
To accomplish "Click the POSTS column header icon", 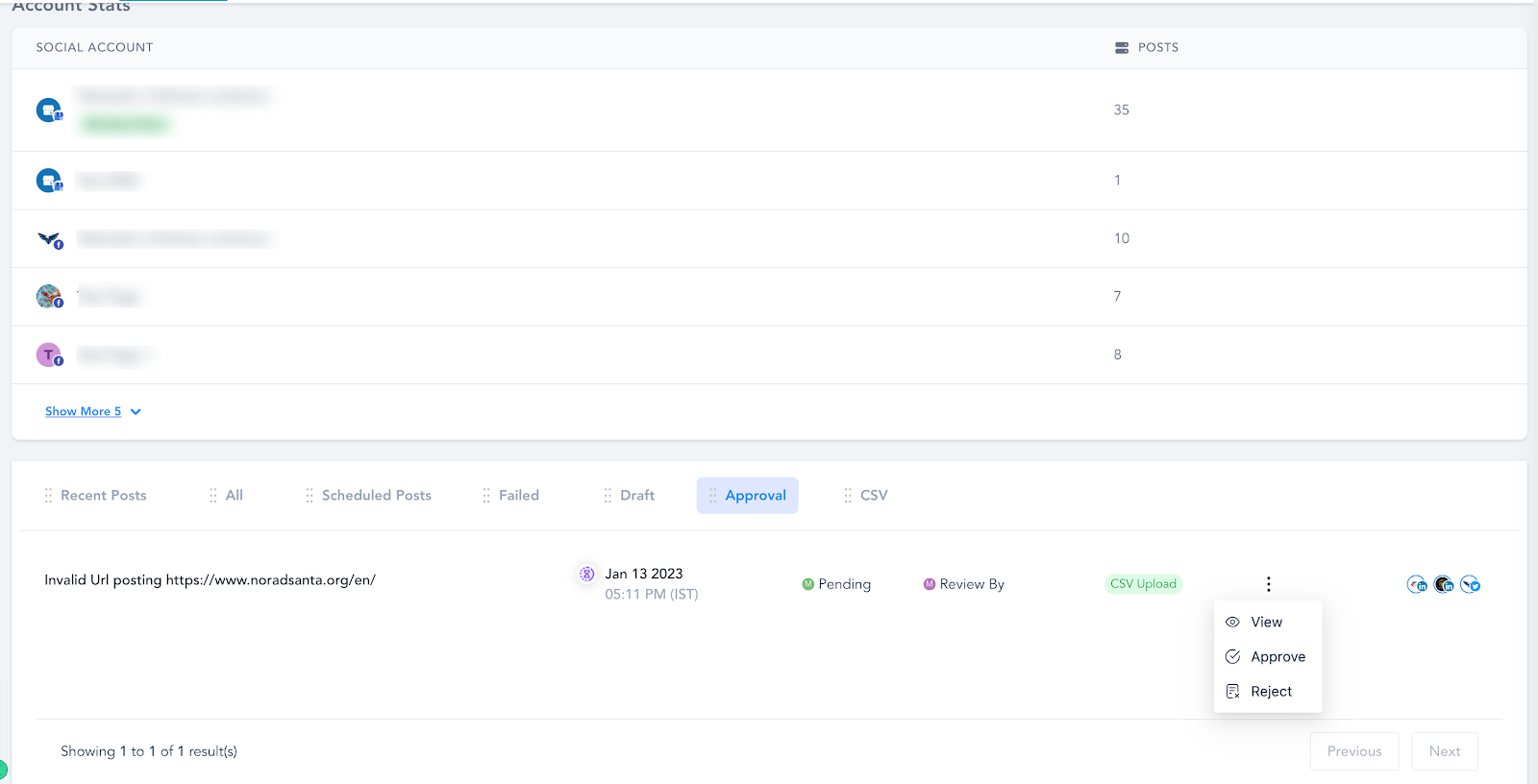I will tap(1122, 47).
